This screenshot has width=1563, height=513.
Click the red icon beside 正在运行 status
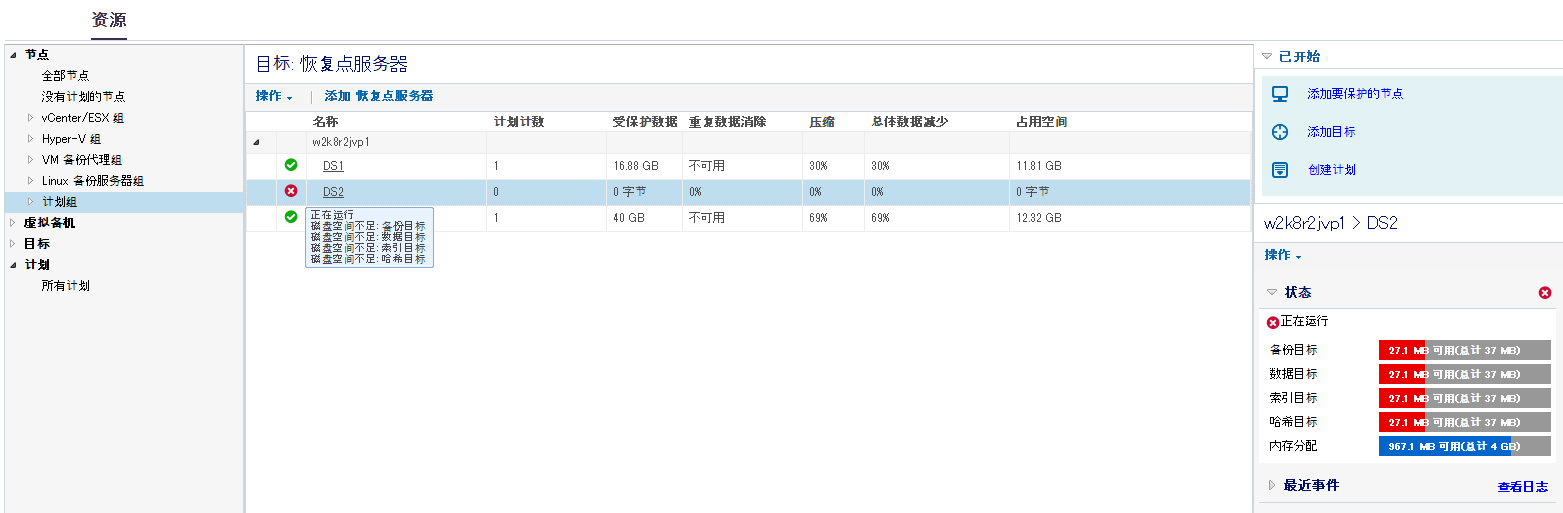coord(1273,322)
